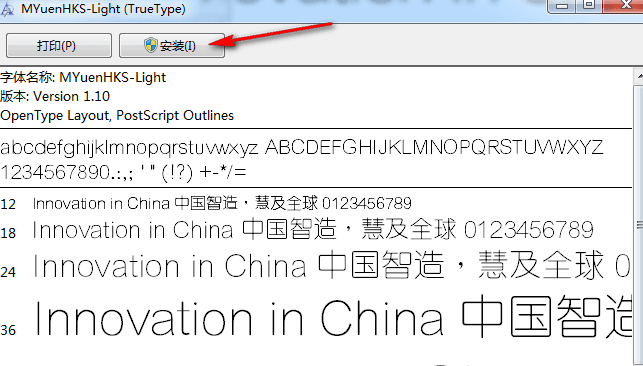Image resolution: width=643 pixels, height=366 pixels.
Task: Click the 打印(P) print button
Action: coord(59,45)
